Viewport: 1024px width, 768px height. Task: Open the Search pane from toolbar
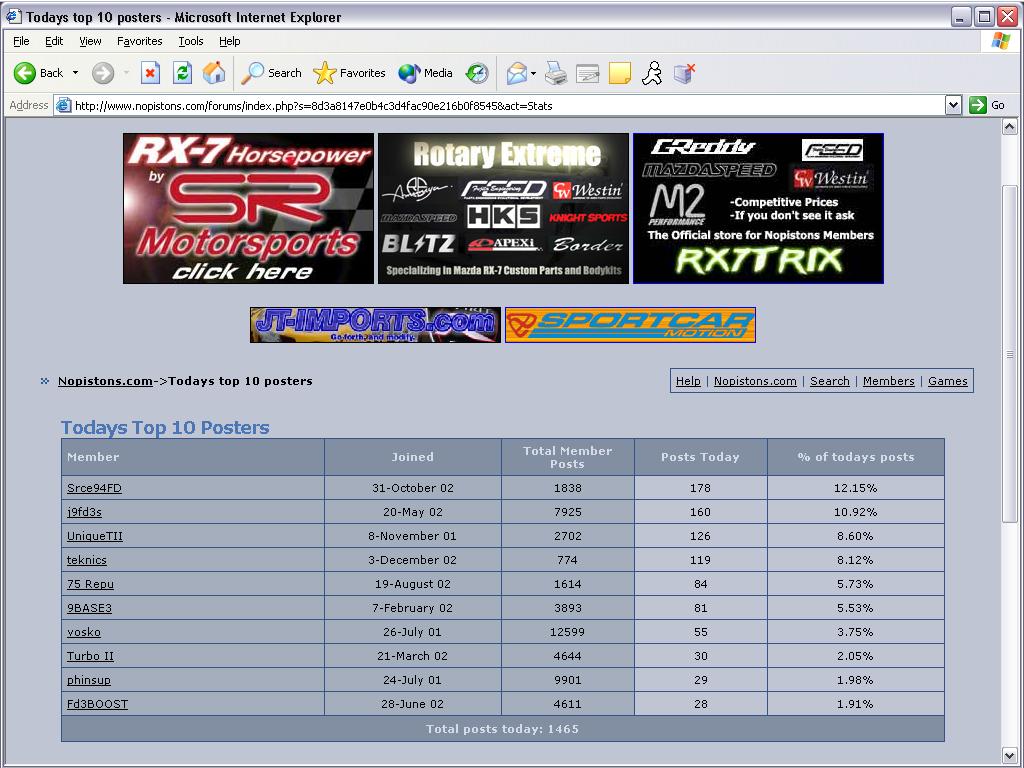(272, 73)
